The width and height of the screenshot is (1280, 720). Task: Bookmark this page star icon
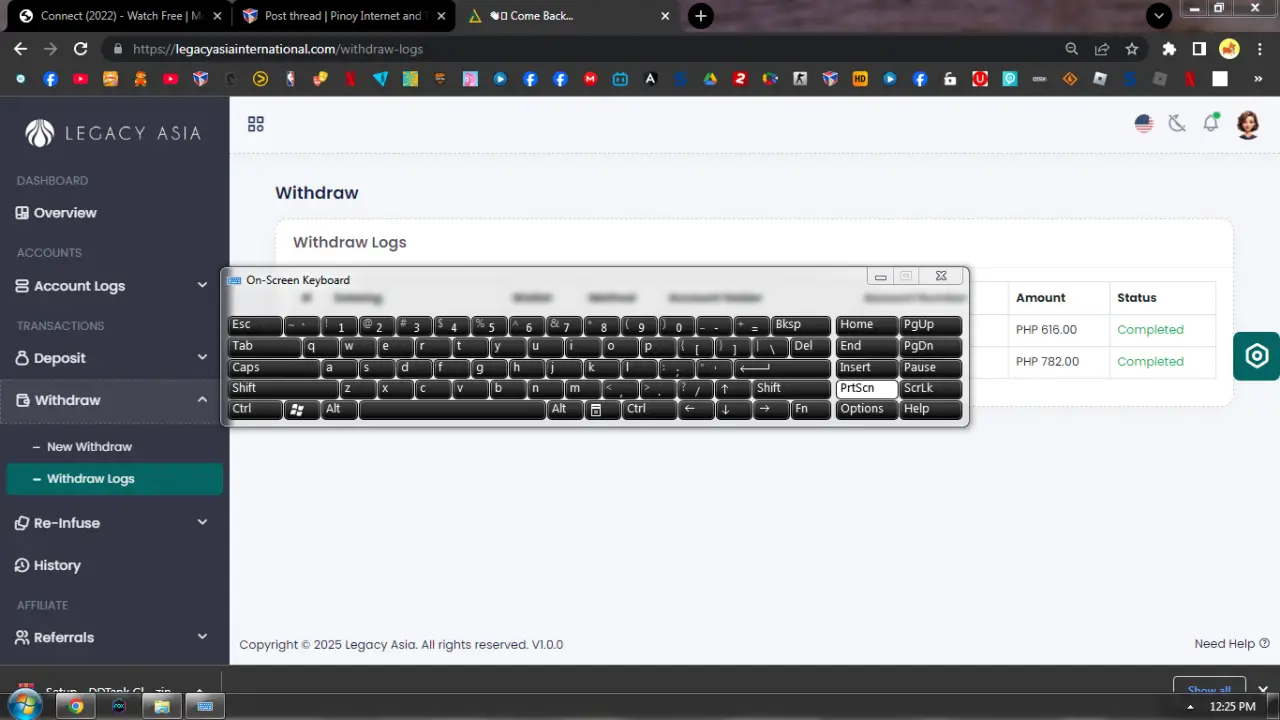click(x=1132, y=48)
